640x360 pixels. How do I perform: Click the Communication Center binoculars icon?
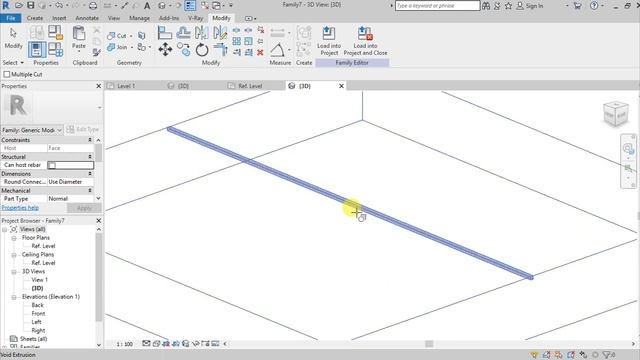click(x=486, y=6)
